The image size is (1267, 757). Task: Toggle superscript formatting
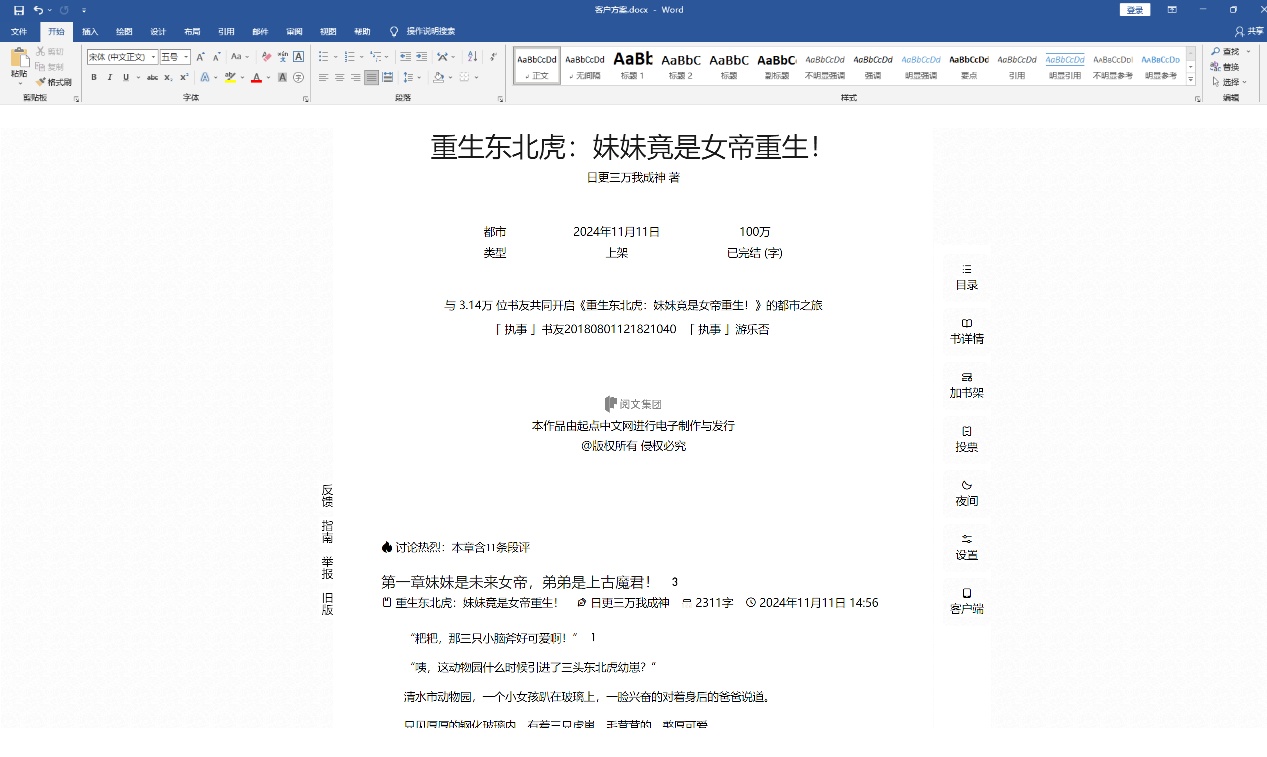pyautogui.click(x=183, y=77)
